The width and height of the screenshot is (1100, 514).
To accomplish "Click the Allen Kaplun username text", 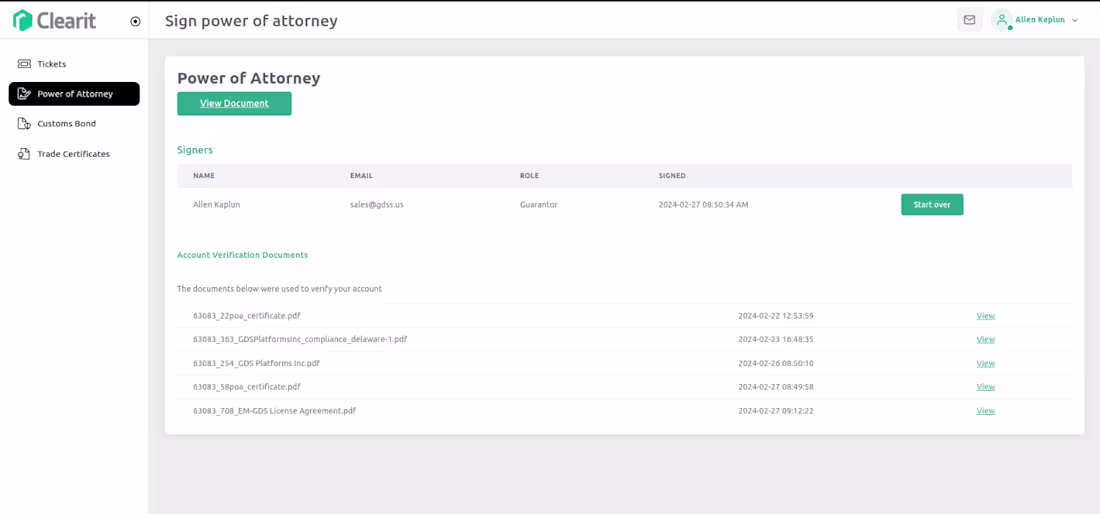I will tap(1042, 20).
